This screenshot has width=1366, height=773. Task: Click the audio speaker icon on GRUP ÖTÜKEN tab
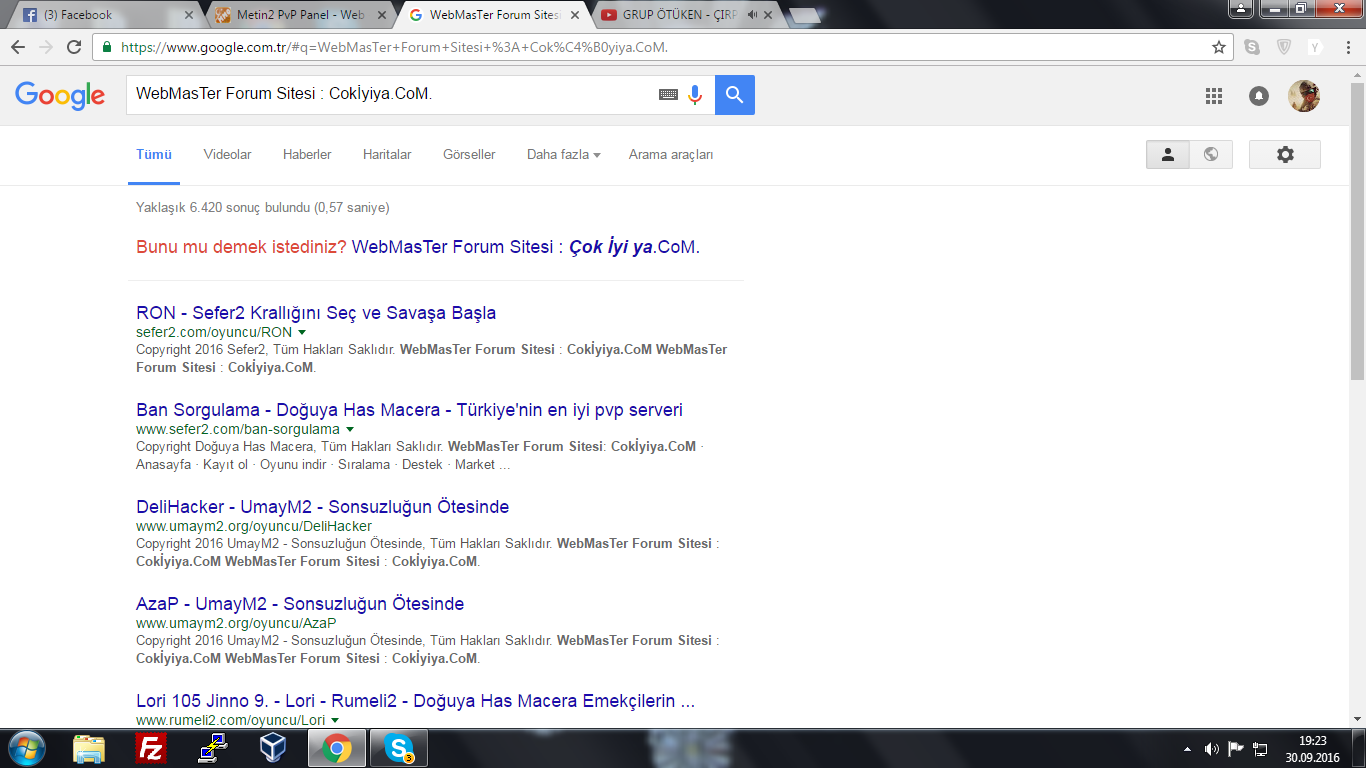click(752, 15)
